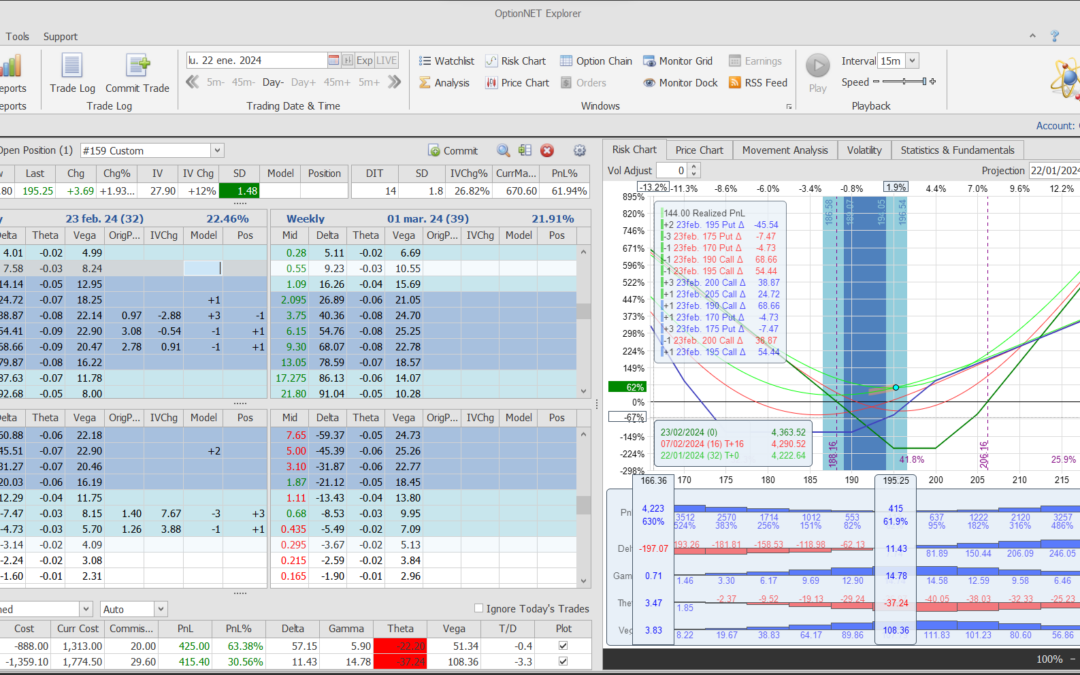Click the Commit Trade icon
The height and width of the screenshot is (675, 1080).
138,73
